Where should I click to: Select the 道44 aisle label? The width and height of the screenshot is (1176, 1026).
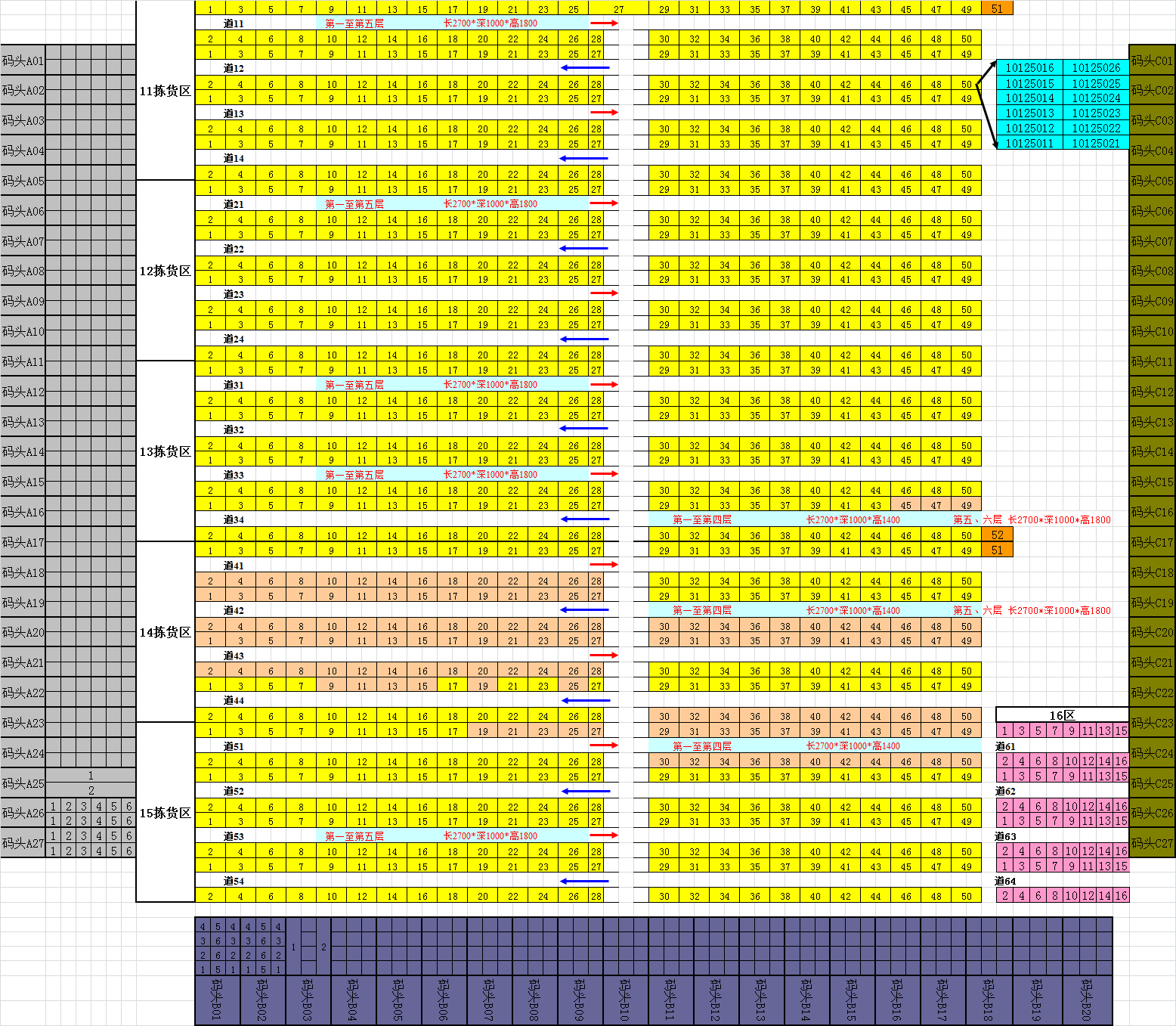tap(234, 701)
